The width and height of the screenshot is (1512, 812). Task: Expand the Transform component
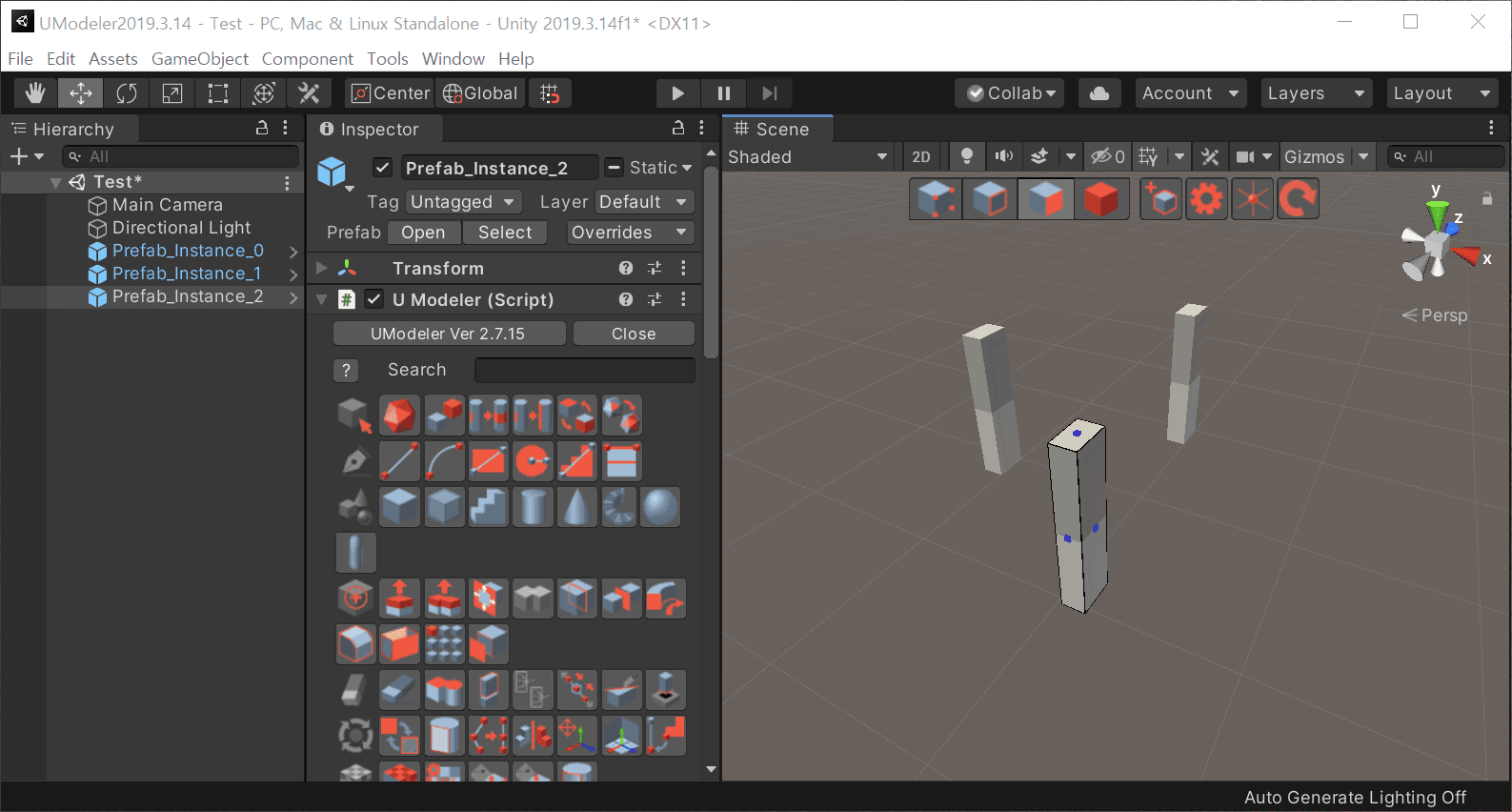(322, 268)
